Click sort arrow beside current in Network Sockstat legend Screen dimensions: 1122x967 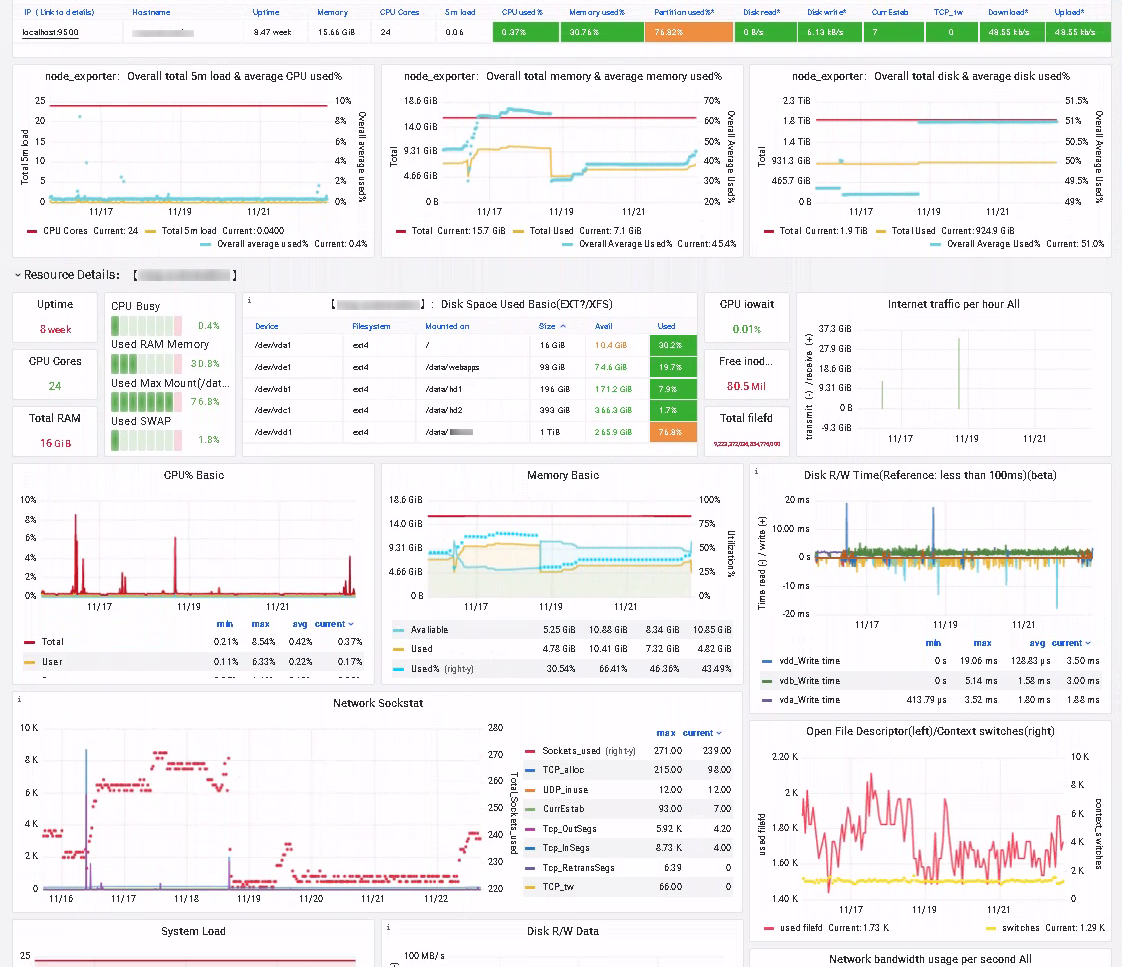click(x=718, y=733)
